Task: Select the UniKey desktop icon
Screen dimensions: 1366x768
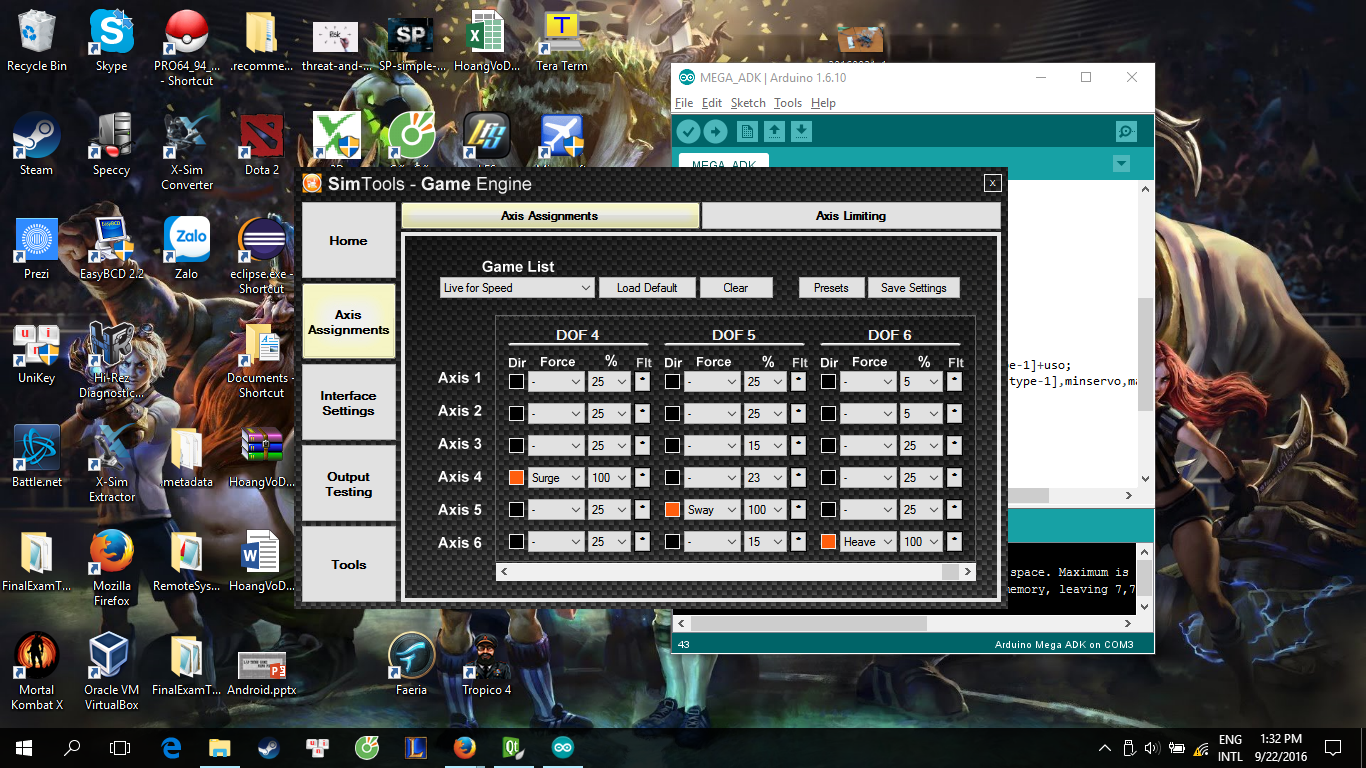Action: pyautogui.click(x=37, y=353)
